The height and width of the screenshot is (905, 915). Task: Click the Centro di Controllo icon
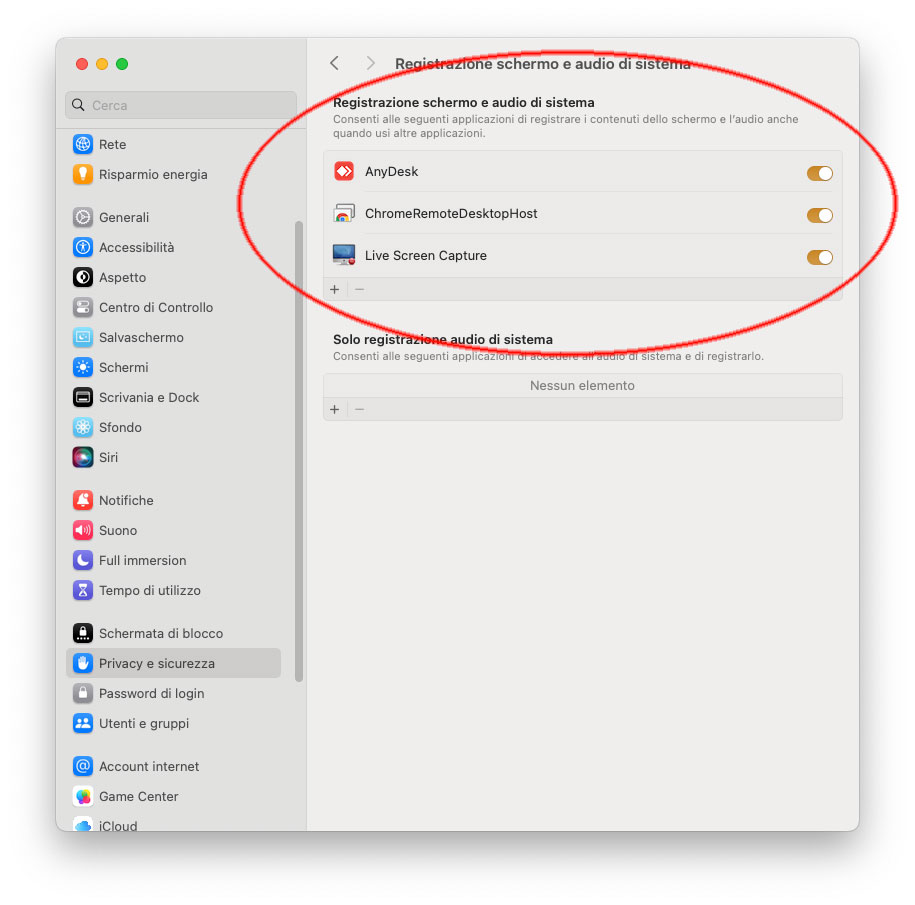pyautogui.click(x=83, y=308)
